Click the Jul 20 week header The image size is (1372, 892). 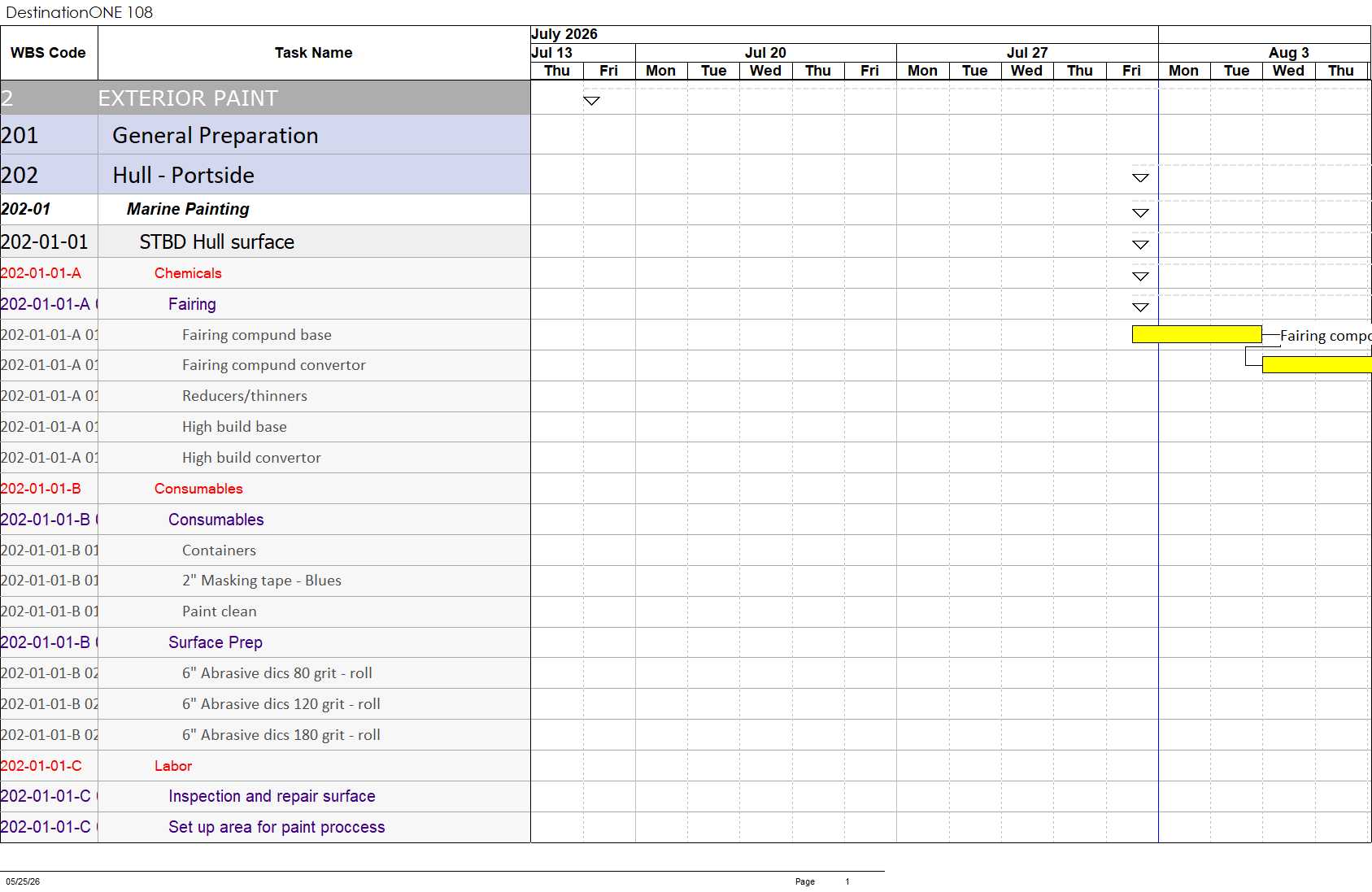pos(765,53)
